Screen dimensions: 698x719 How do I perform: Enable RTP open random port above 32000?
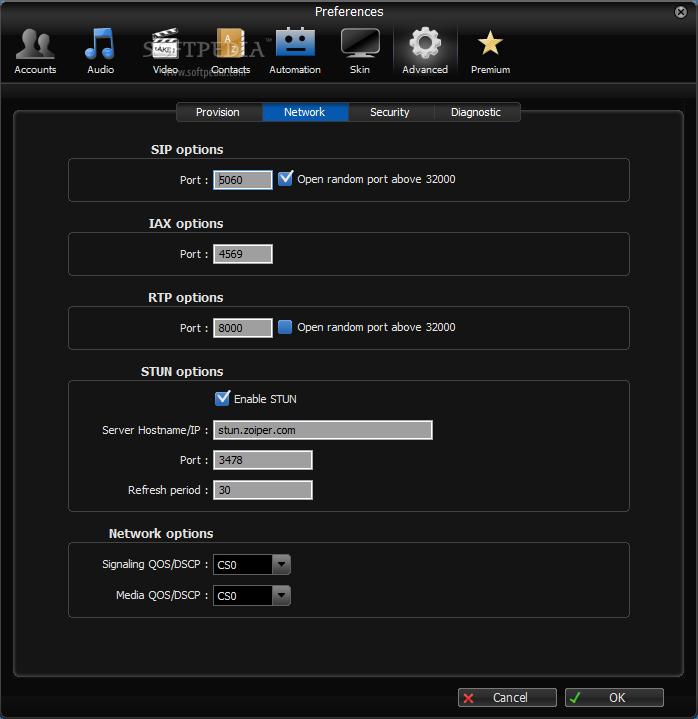point(285,327)
